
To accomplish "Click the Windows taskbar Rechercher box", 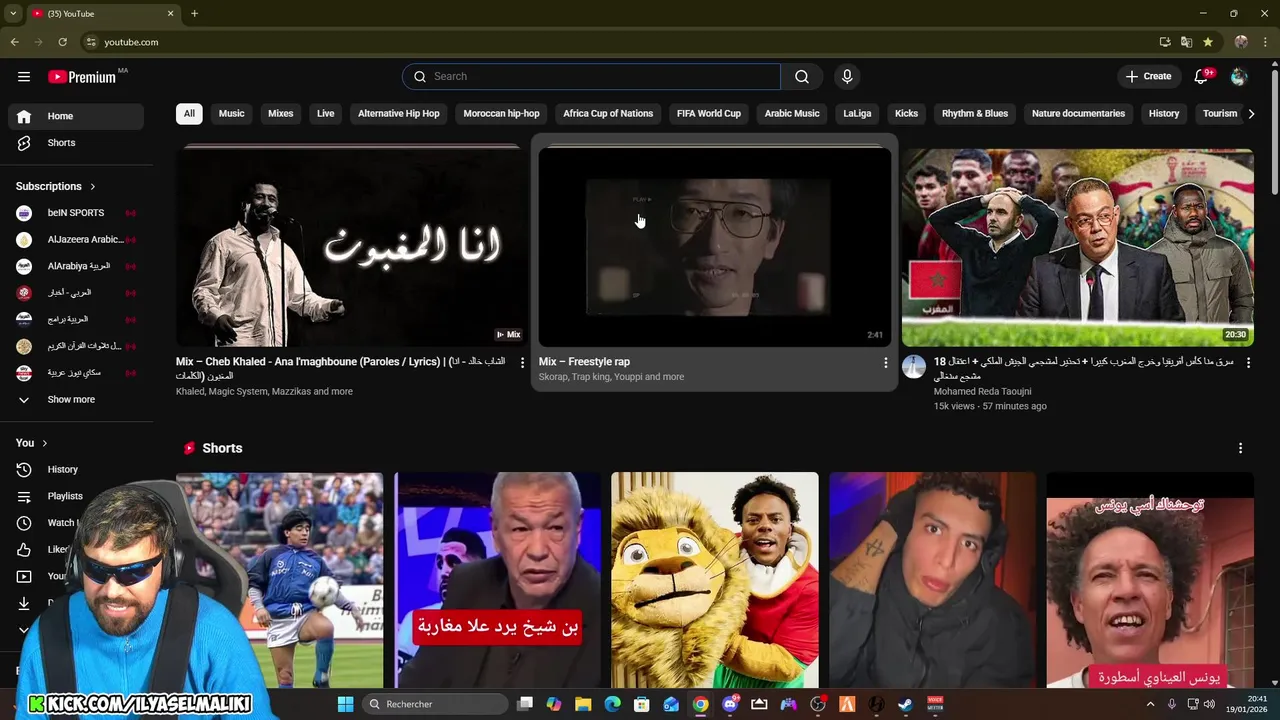I will click(x=435, y=704).
